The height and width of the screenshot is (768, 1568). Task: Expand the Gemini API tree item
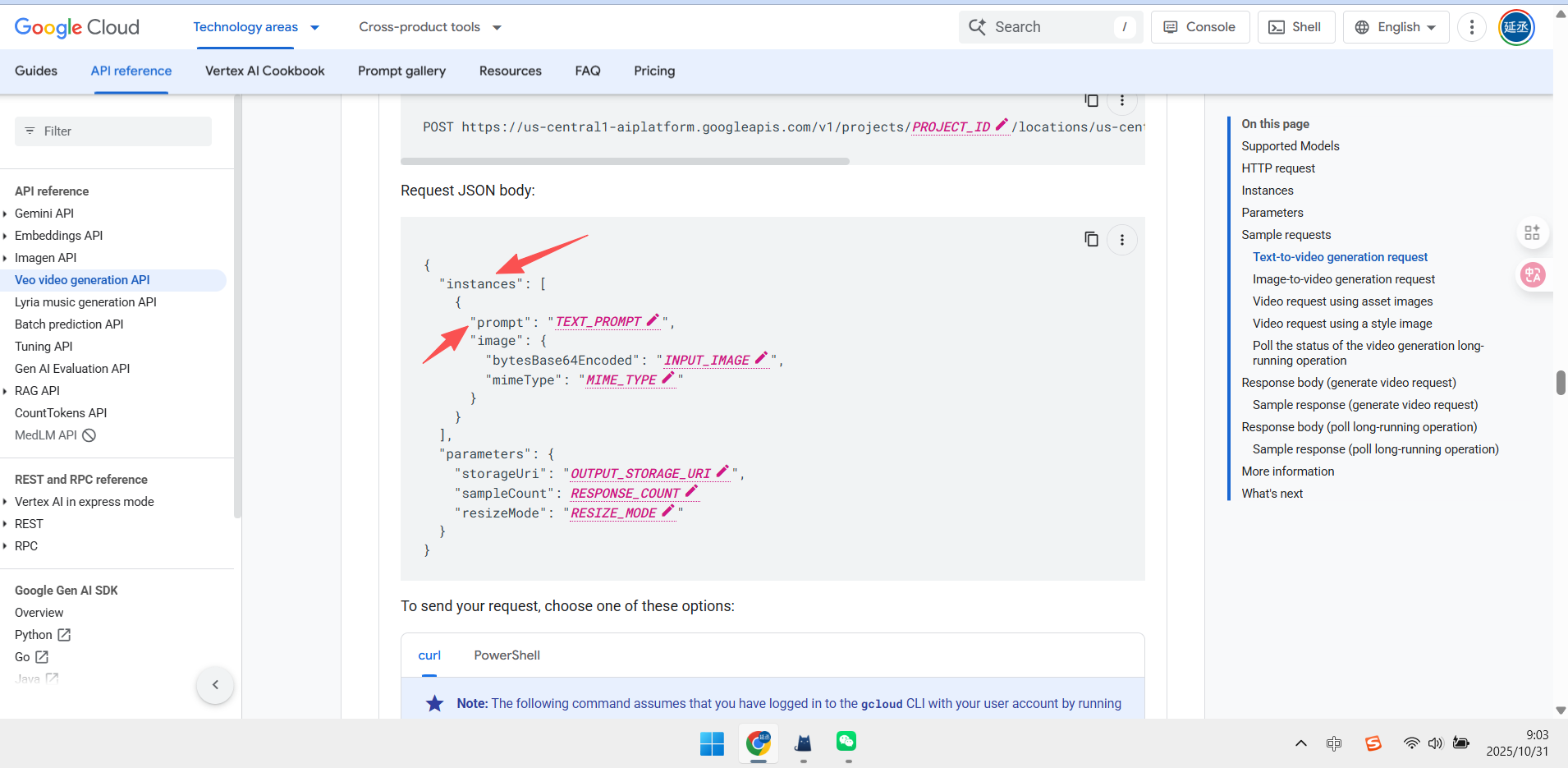[x=5, y=214]
